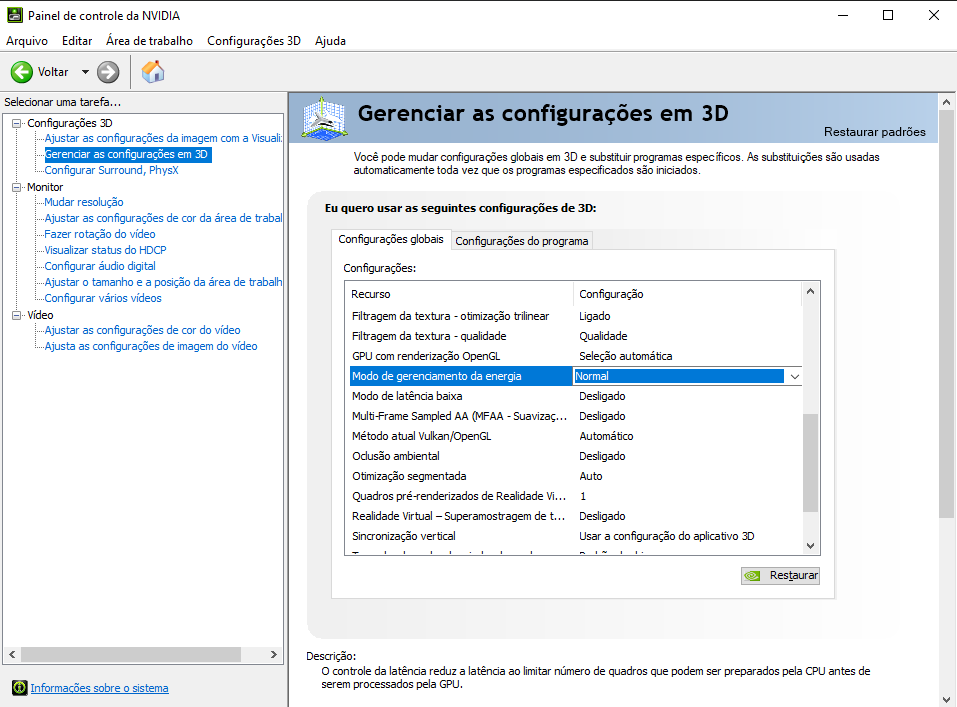Open the Editar menu
This screenshot has height=707, width=957.
77,41
